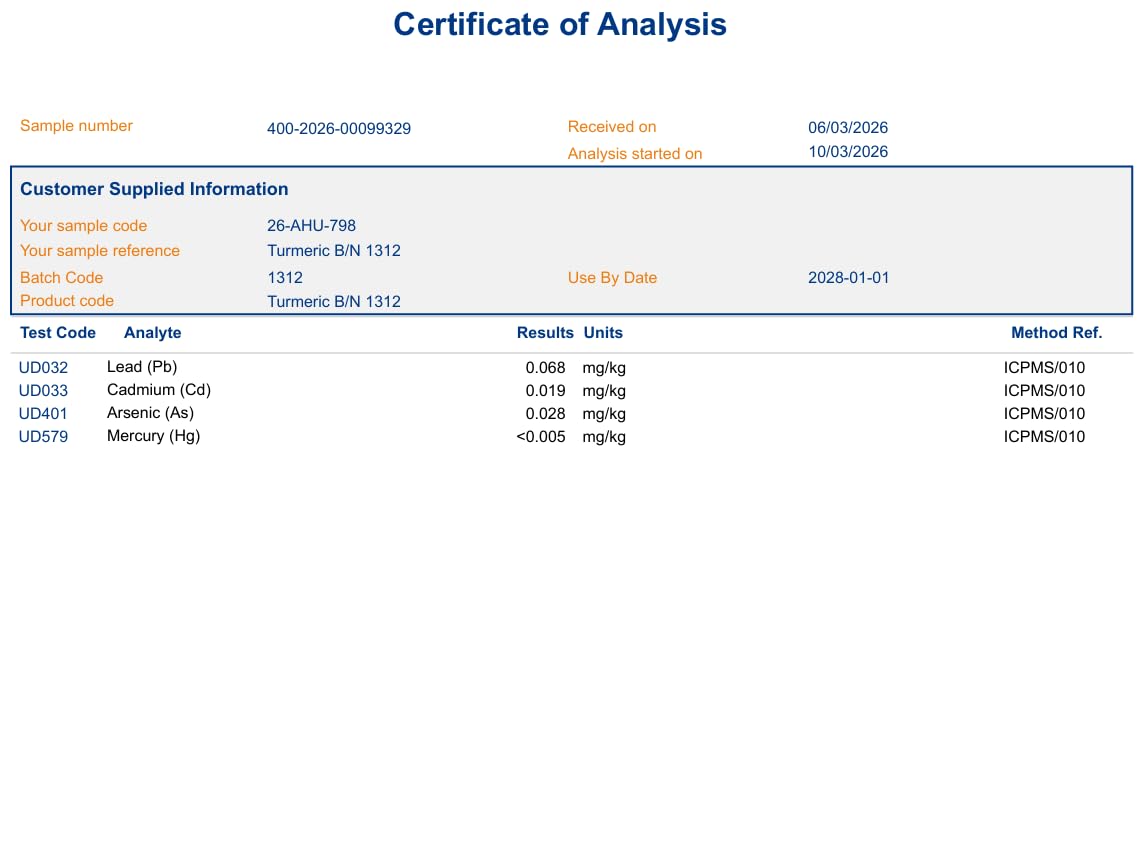The width and height of the screenshot is (1147, 841).
Task: Click the Customer Supplied Information heading
Action: click(154, 189)
